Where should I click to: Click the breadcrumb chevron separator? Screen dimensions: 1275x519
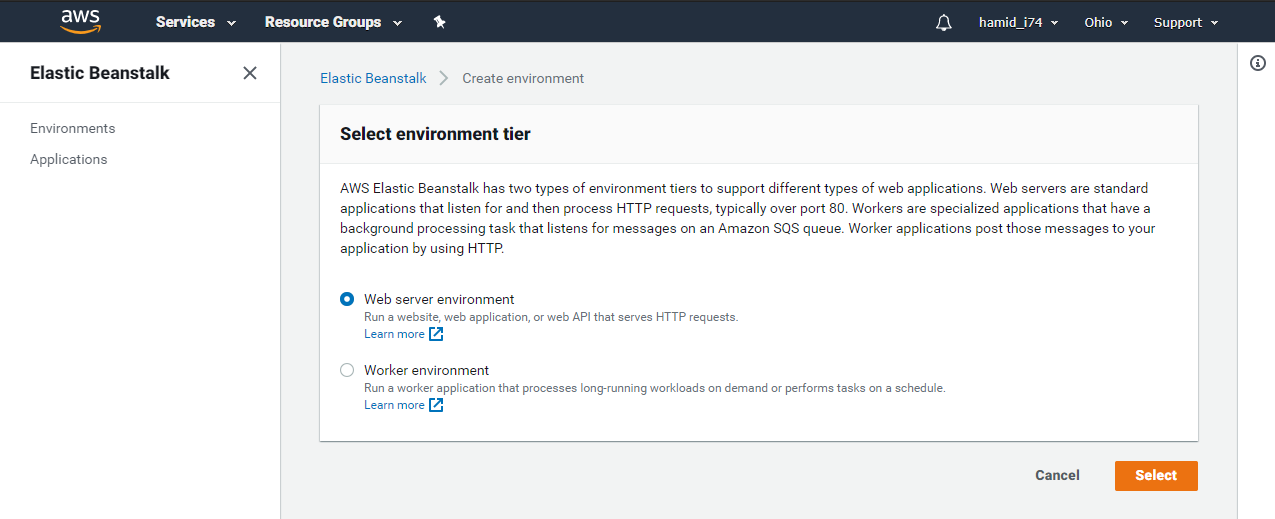tap(444, 78)
